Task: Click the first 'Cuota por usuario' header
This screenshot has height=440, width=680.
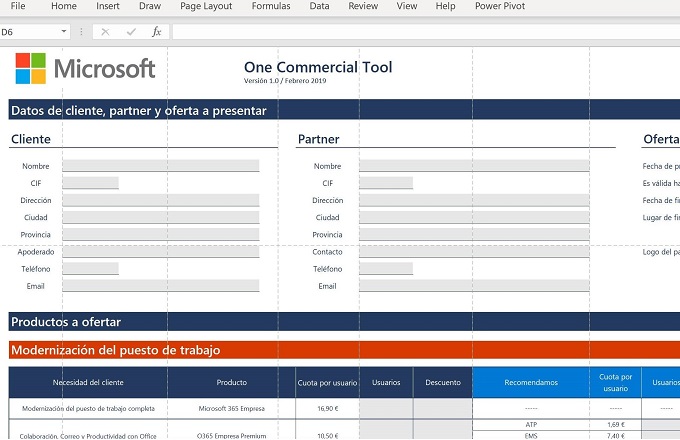Action: tap(327, 382)
